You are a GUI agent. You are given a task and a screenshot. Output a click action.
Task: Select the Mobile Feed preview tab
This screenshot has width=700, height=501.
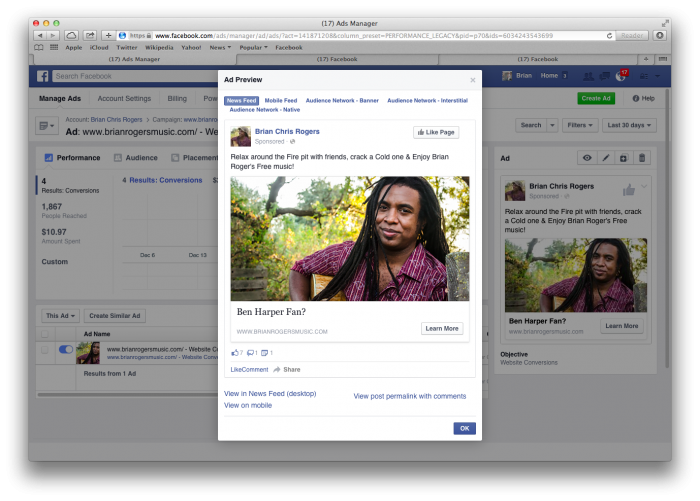[x=281, y=100]
